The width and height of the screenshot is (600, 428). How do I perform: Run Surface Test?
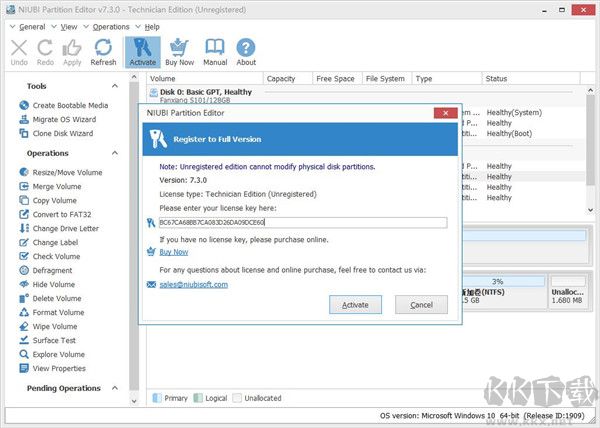point(47,340)
